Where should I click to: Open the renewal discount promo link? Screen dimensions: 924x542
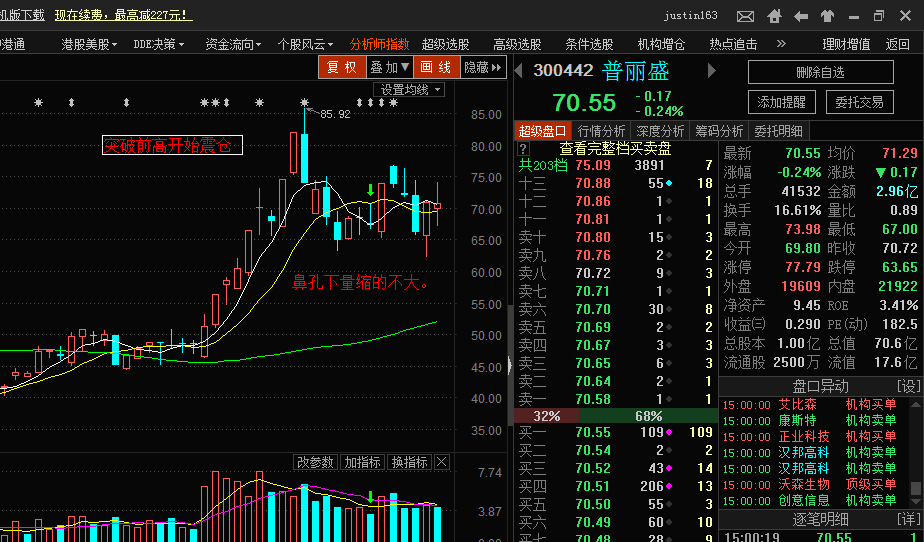point(123,15)
